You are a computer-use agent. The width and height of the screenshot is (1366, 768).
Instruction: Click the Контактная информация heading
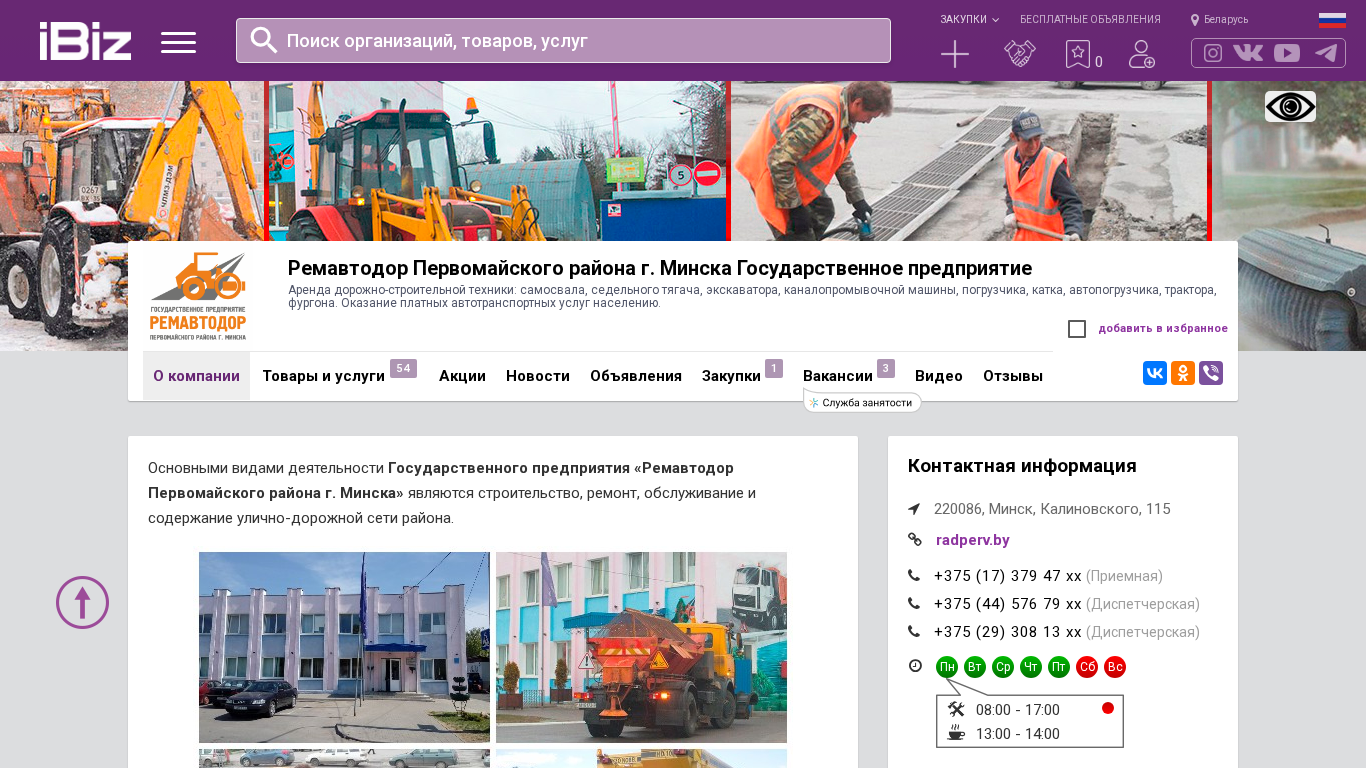(1022, 466)
